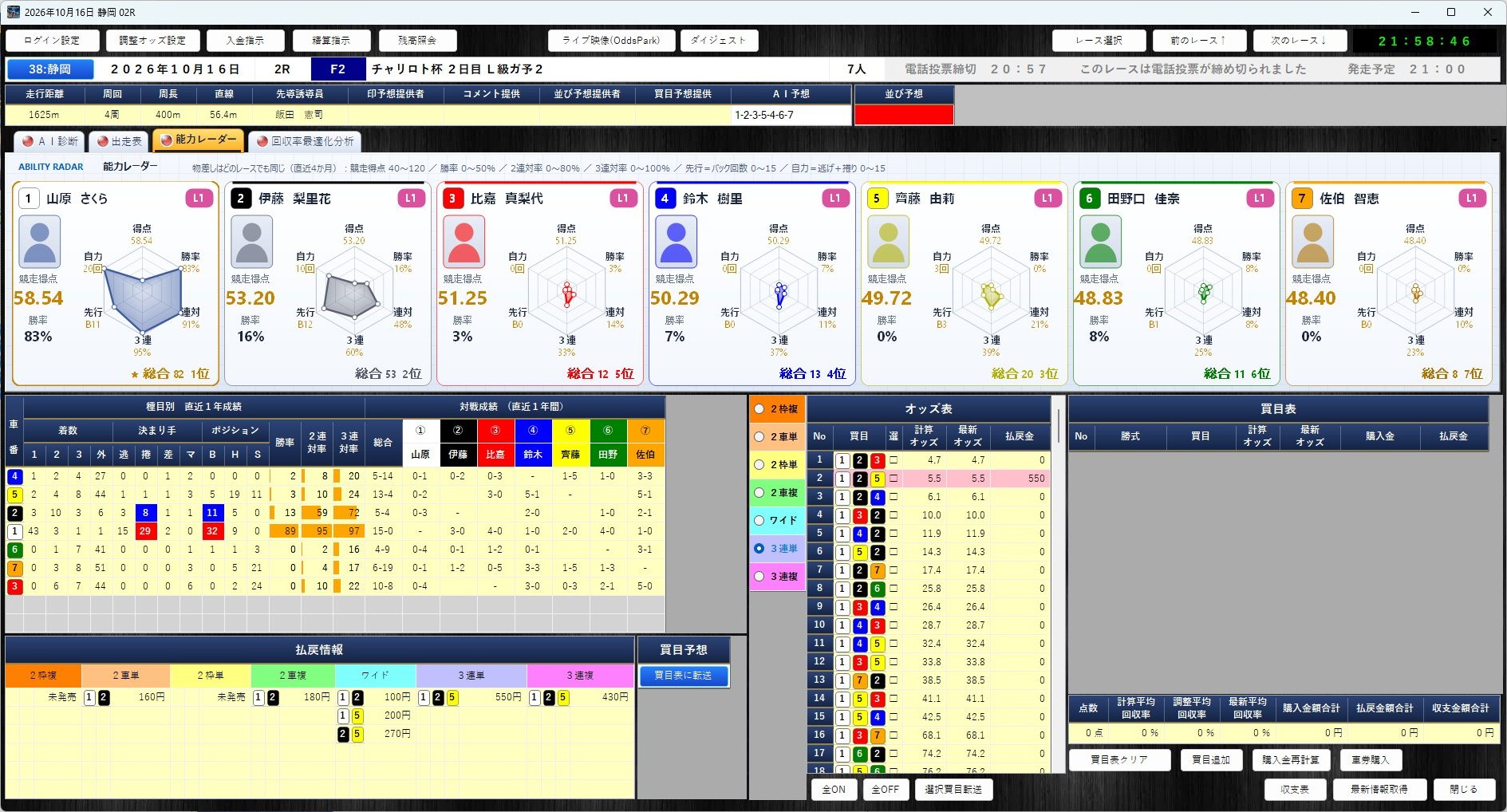Screen dimensions: 1507x812
Task: Click 山原 さくら rider avatar icon
Action: tap(39, 242)
